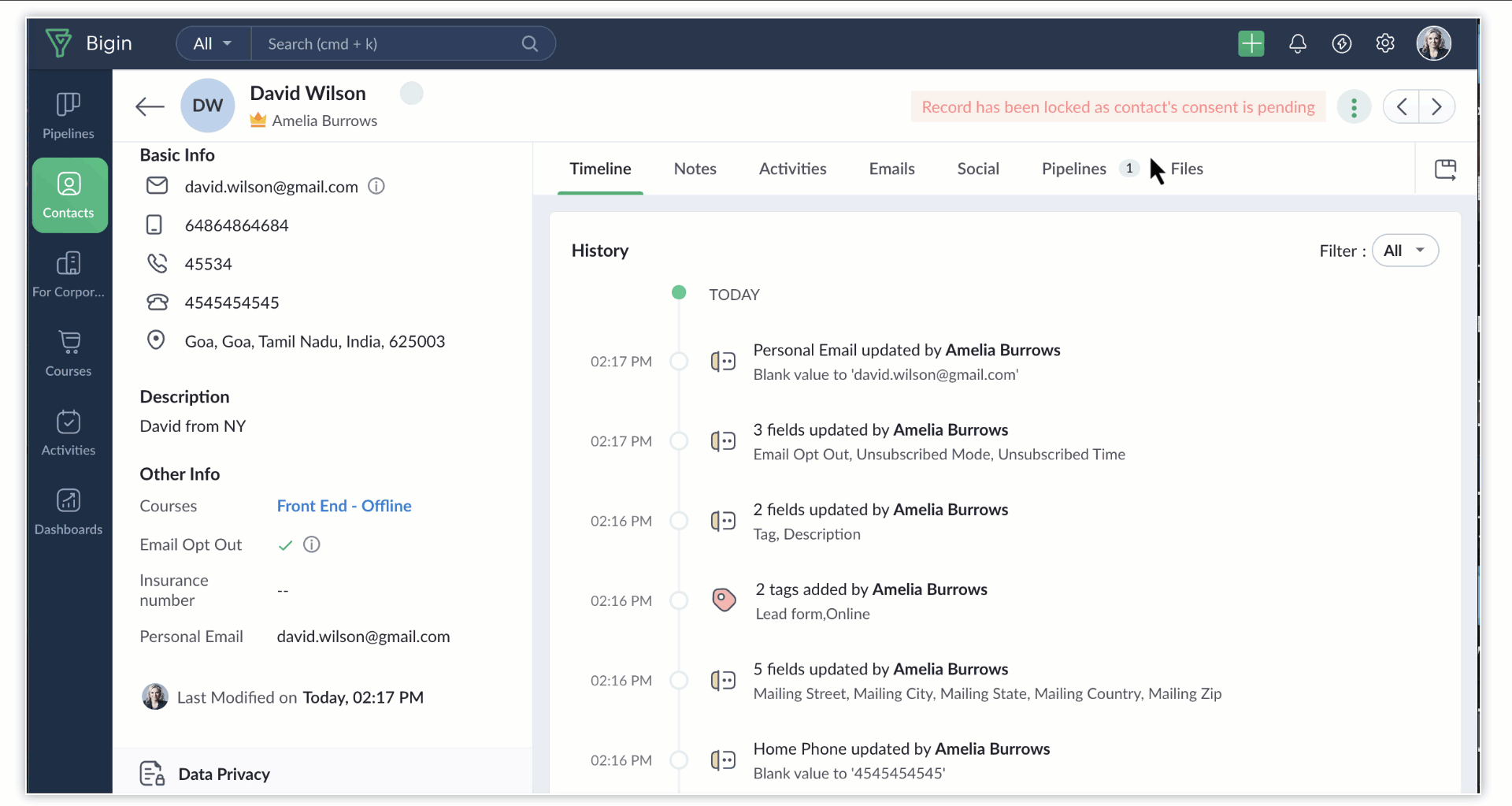This screenshot has width=1512, height=806.
Task: Click the green plus create button
Action: [1251, 43]
